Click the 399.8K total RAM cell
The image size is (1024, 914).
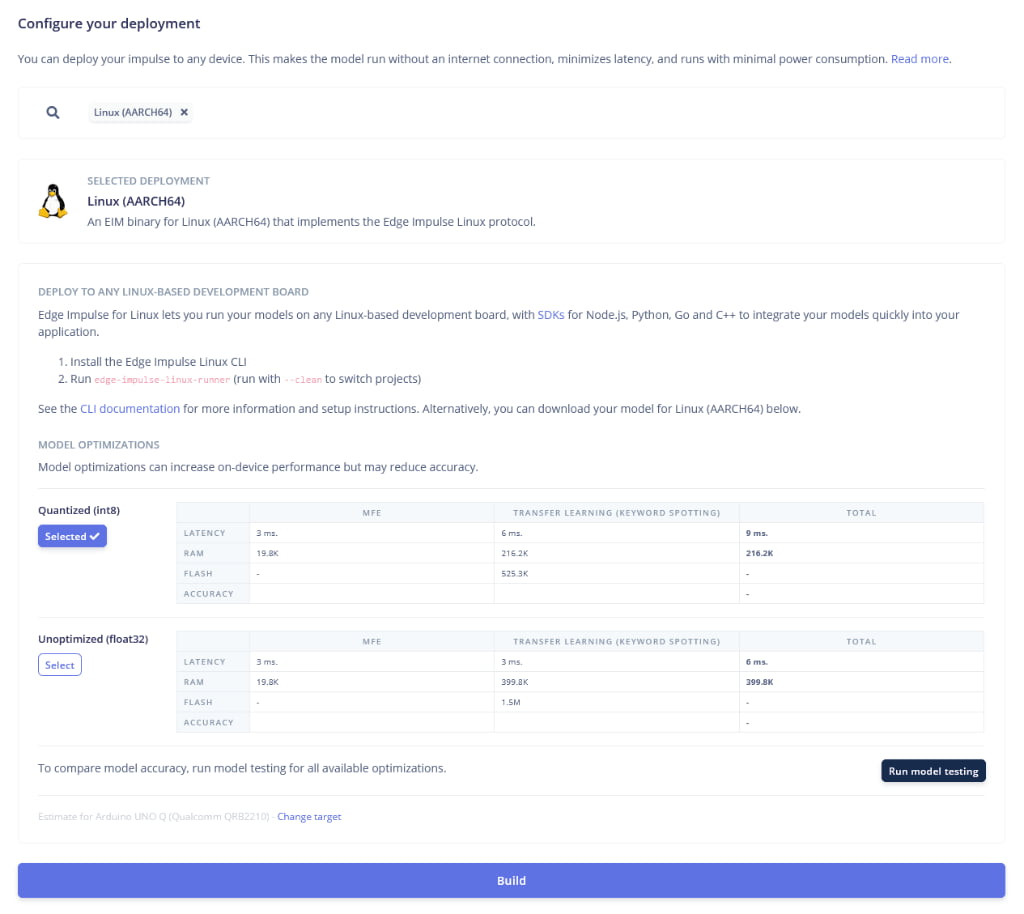(760, 682)
